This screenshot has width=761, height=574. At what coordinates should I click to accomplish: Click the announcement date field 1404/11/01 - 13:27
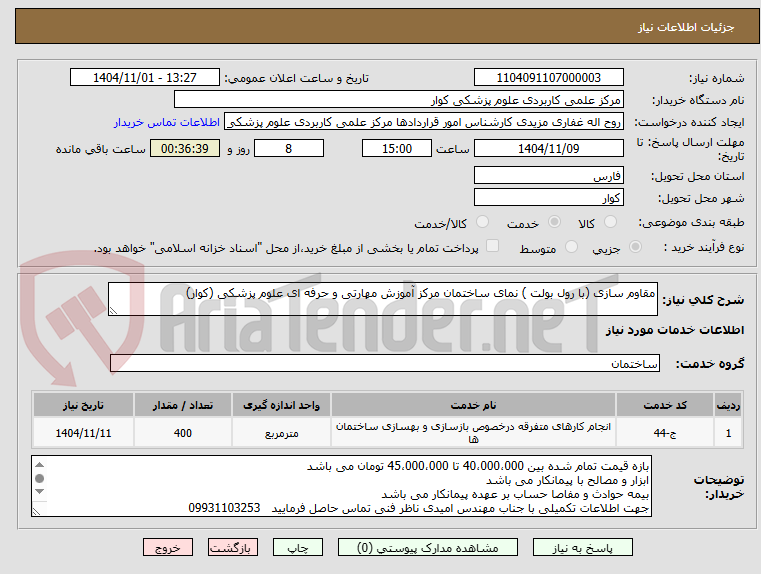coord(145,78)
